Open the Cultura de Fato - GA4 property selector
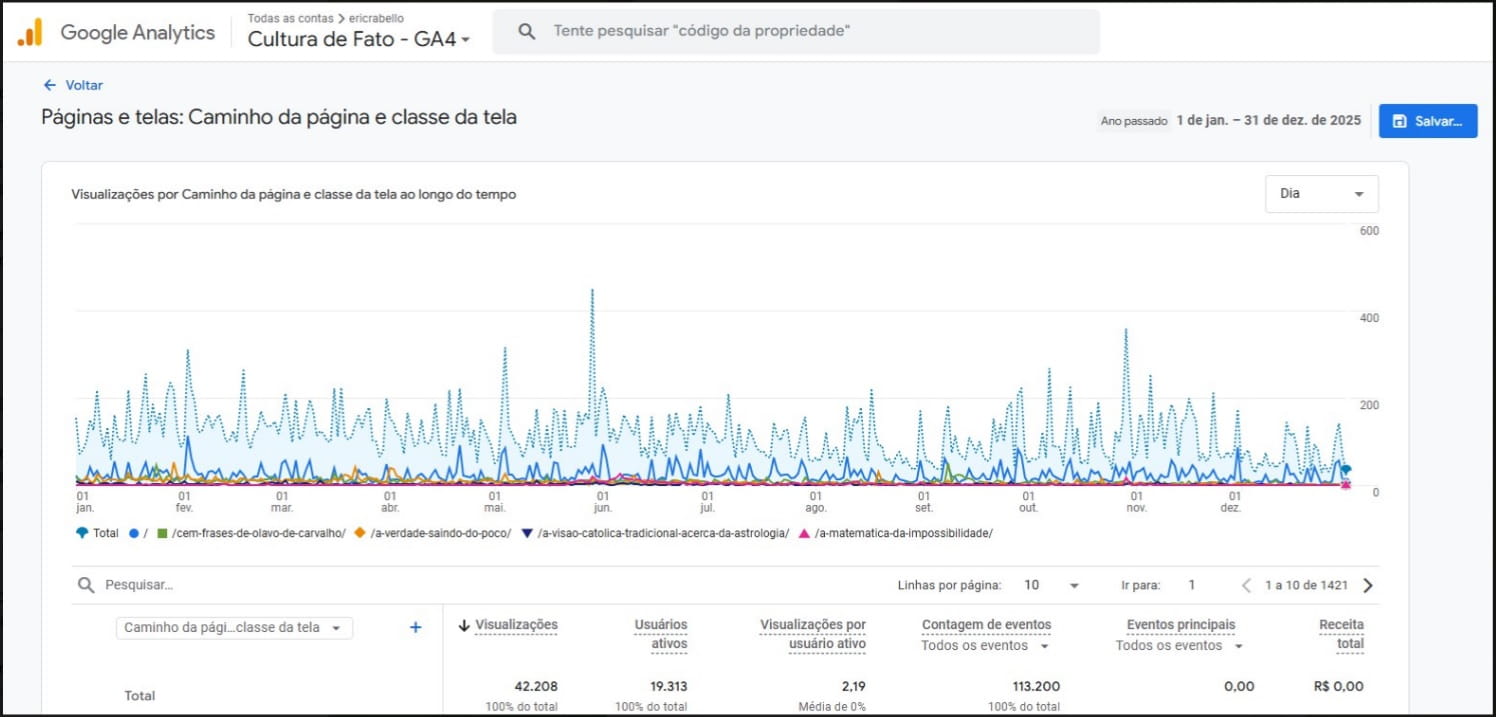Viewport: 1496px width, 717px height. [358, 39]
